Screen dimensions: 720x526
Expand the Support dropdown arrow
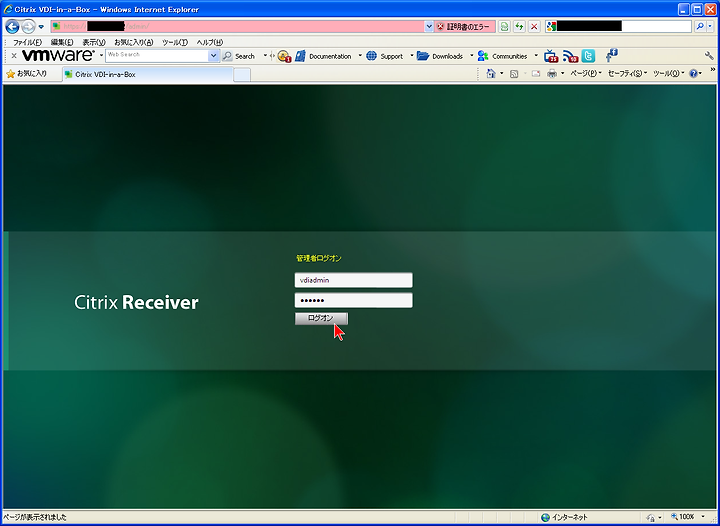tap(411, 56)
